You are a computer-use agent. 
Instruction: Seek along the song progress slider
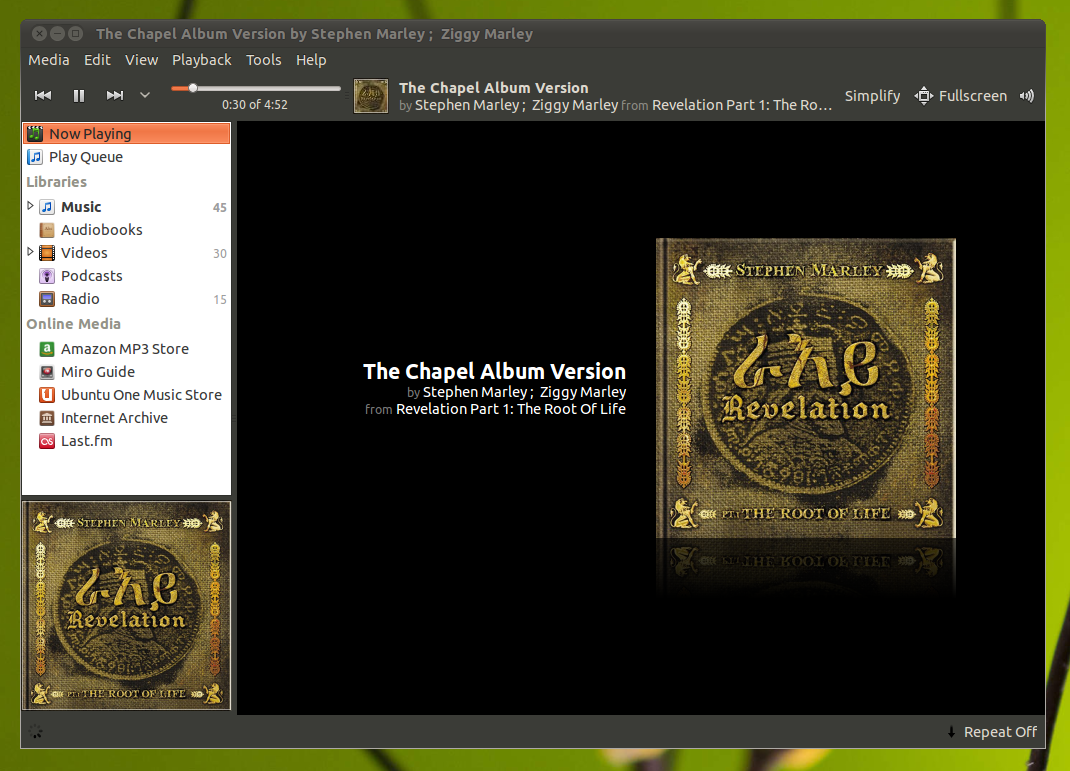click(255, 88)
